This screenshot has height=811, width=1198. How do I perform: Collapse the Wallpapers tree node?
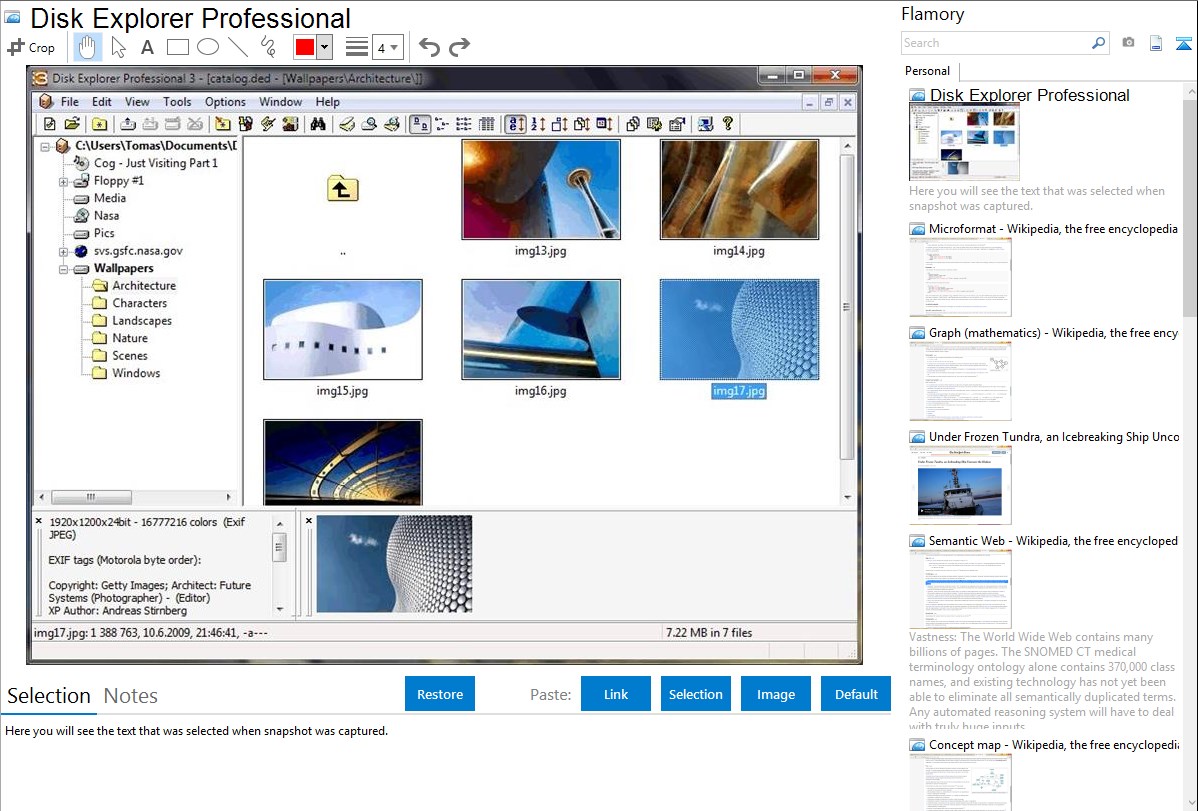(63, 269)
